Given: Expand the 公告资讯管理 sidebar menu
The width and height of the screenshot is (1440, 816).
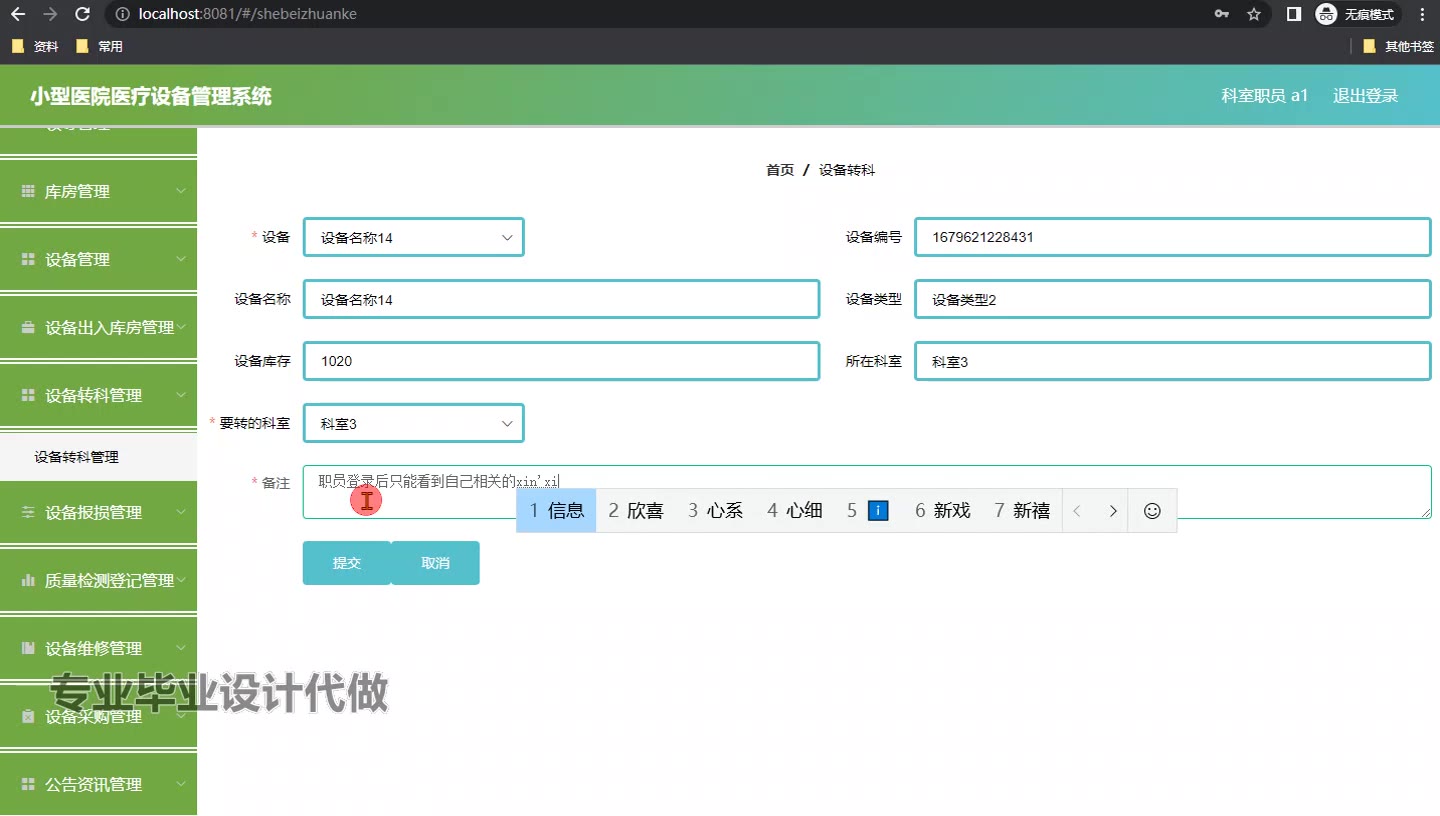Looking at the screenshot, I should [98, 785].
